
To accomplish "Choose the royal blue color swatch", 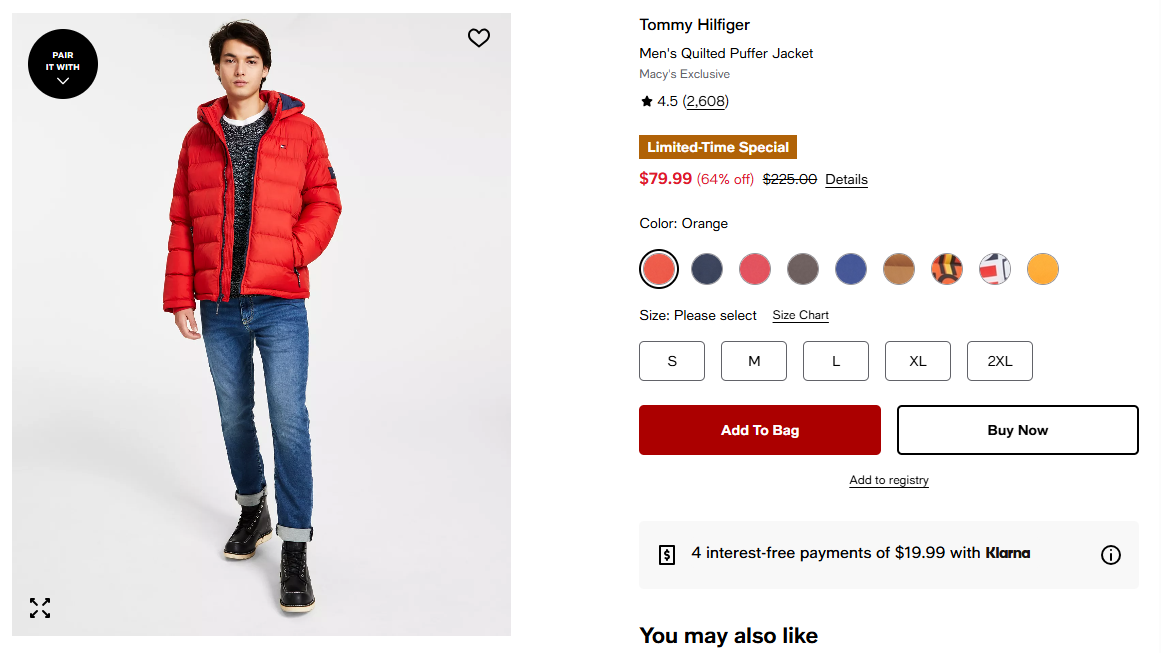I will pos(851,269).
